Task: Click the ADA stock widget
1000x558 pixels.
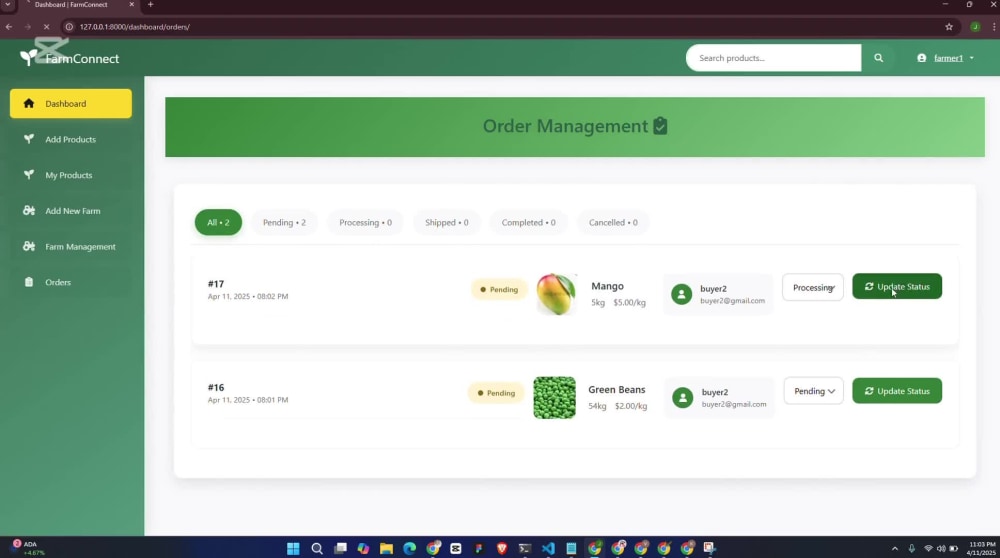Action: [x=28, y=548]
